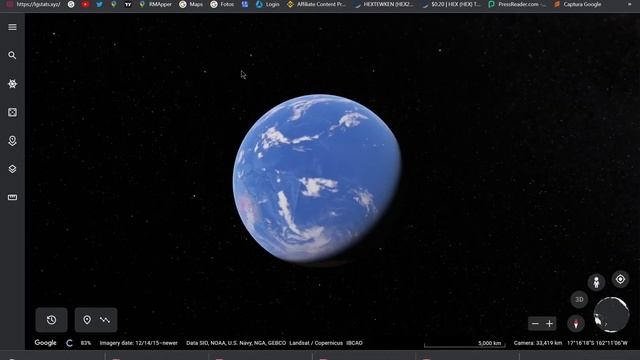Open Projects pin icon in sidebar
640x360 pixels.
click(x=12, y=141)
